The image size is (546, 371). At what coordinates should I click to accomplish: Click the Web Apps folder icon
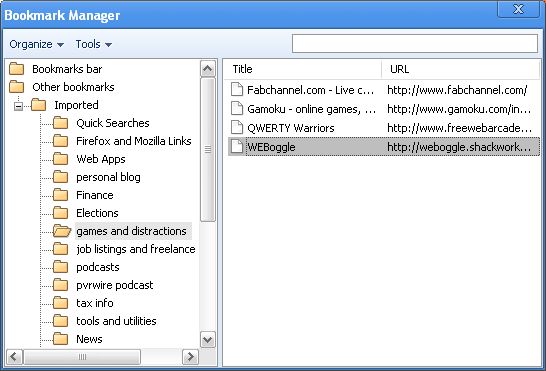61,159
